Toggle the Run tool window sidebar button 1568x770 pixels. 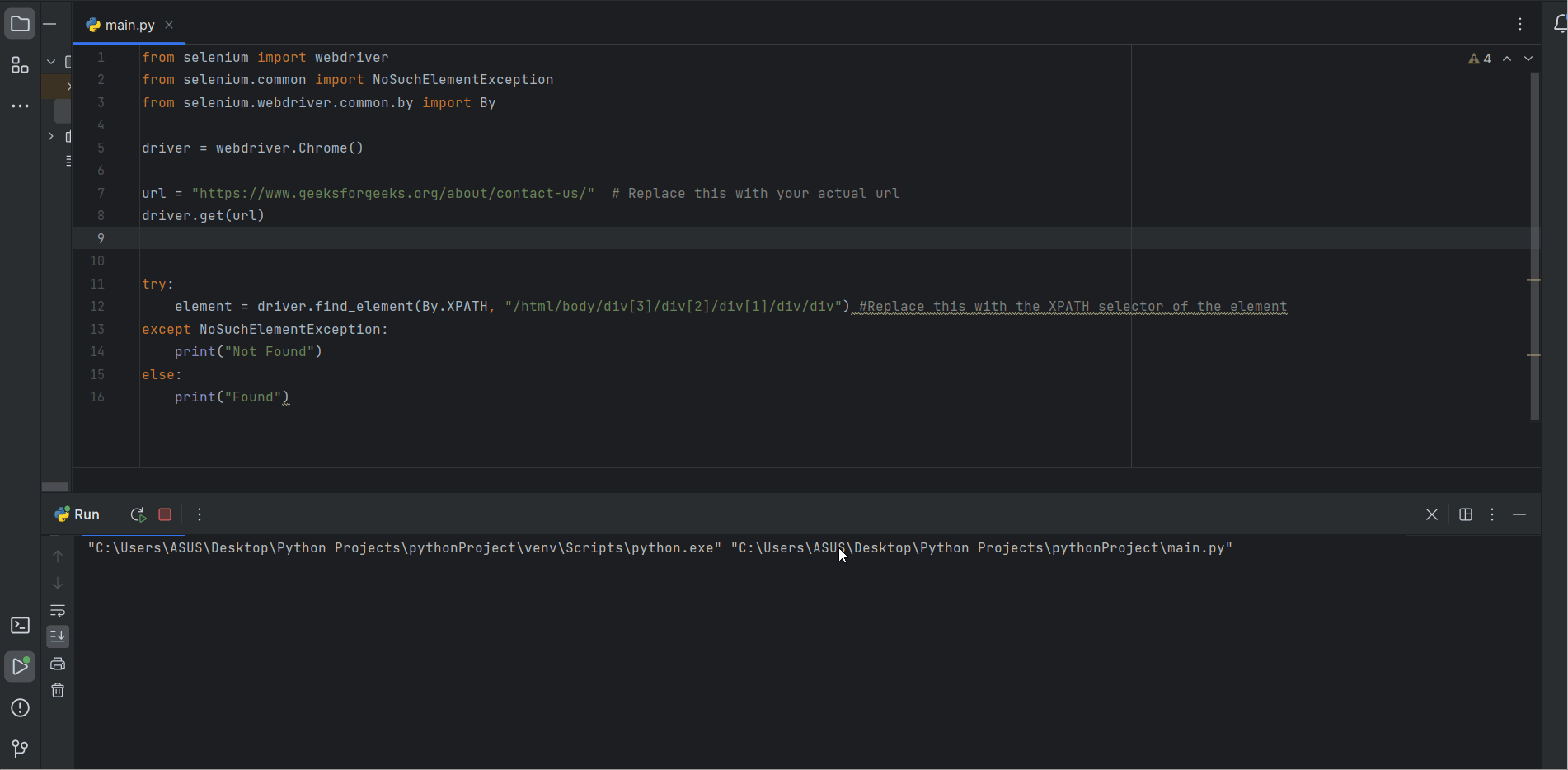click(20, 666)
